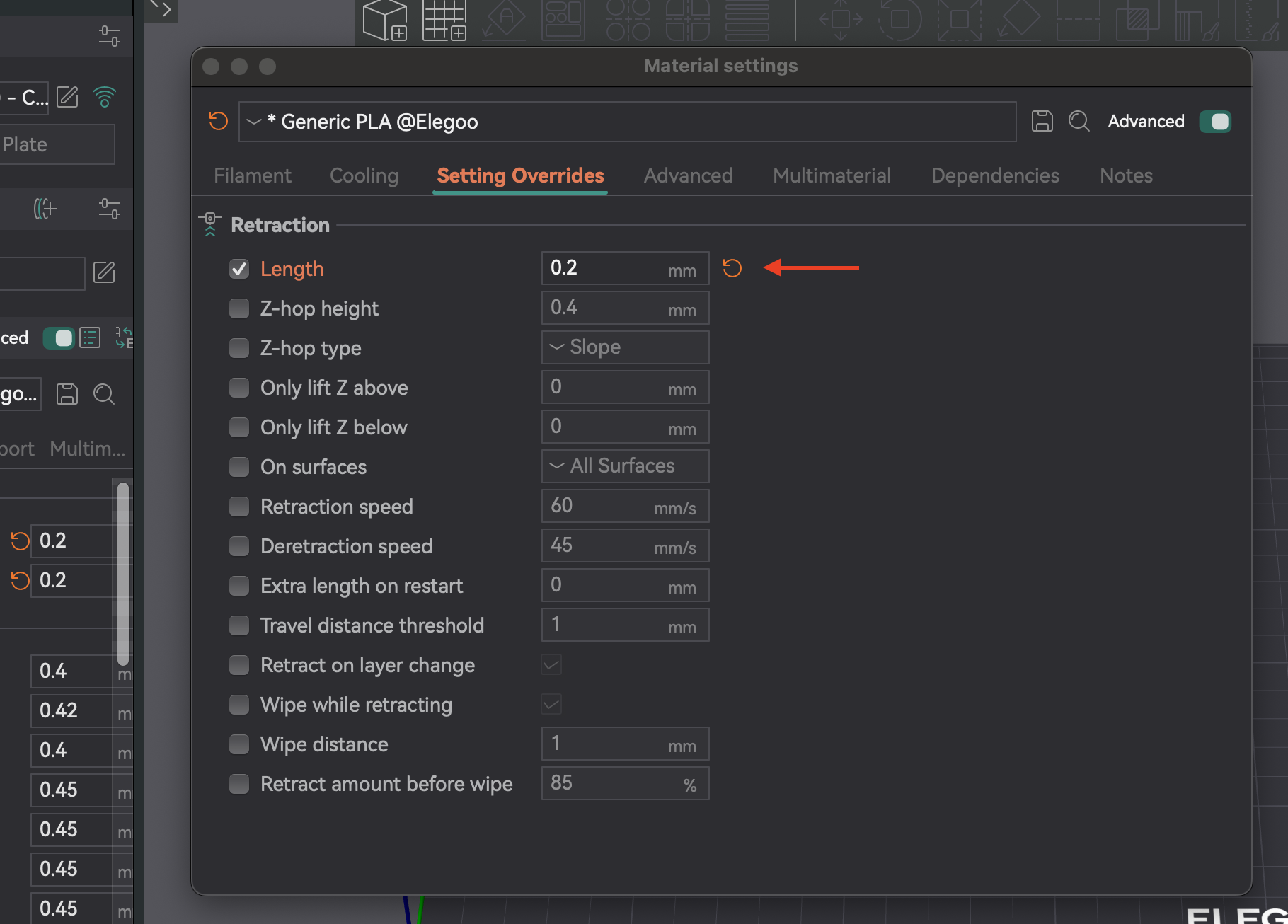Reset the first 0.2 value in the sidebar
The width and height of the screenshot is (1288, 924).
pos(20,541)
